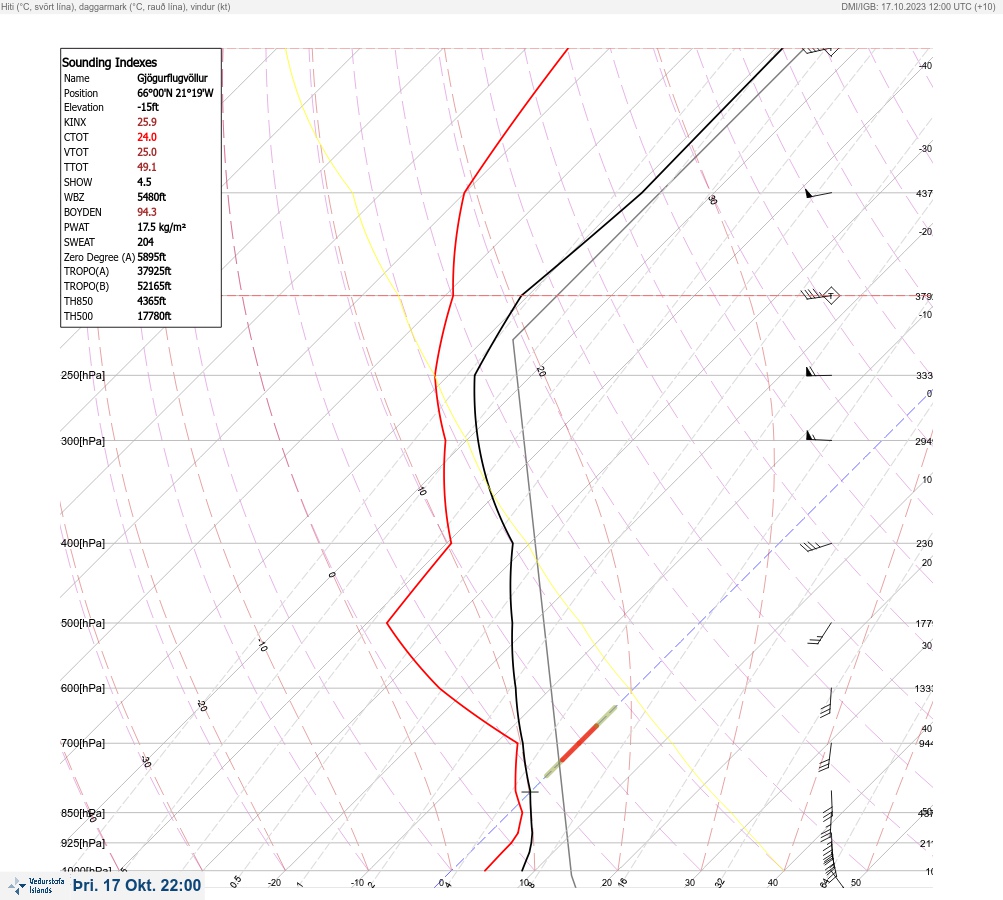Screen dimensions: 1003x900
Task: Click the VTOT value 25.0
Action: [146, 152]
